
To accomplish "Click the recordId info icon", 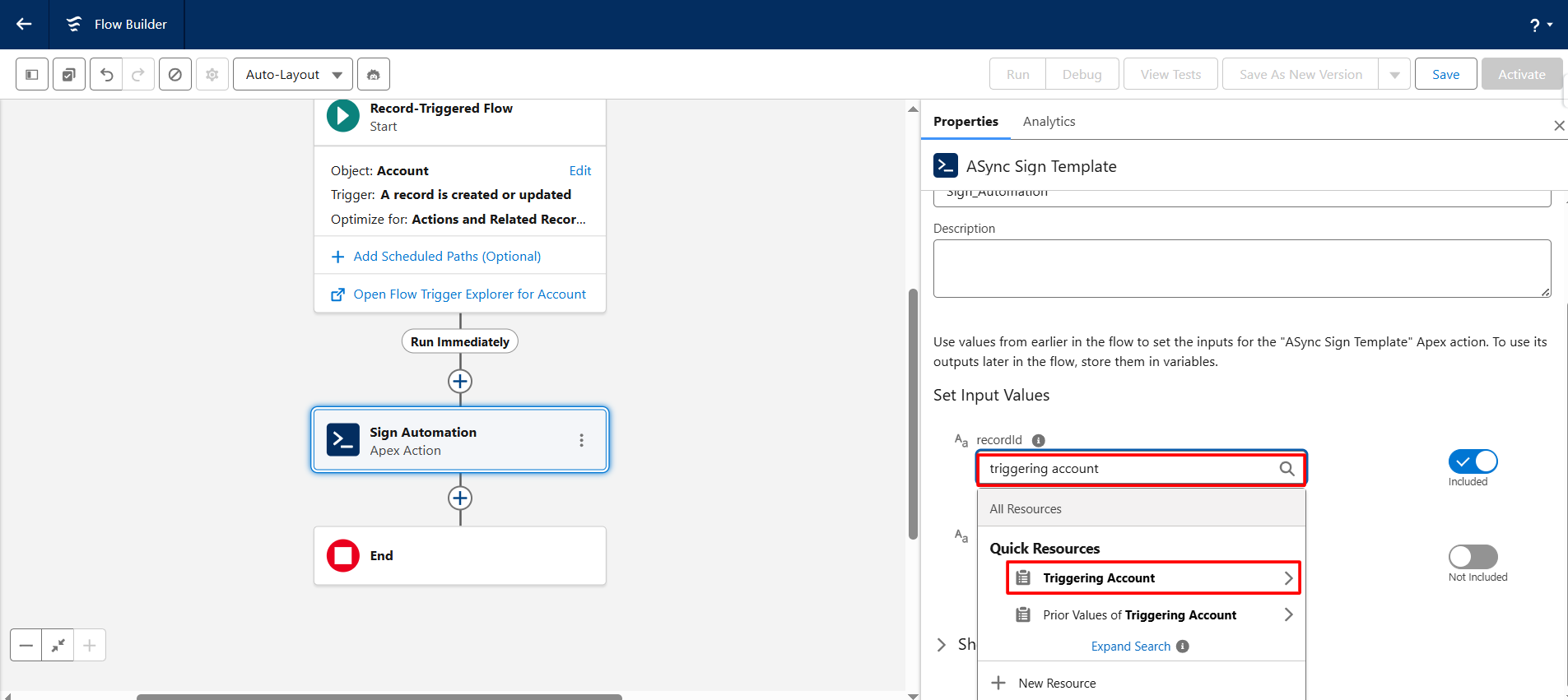I will [1039, 440].
